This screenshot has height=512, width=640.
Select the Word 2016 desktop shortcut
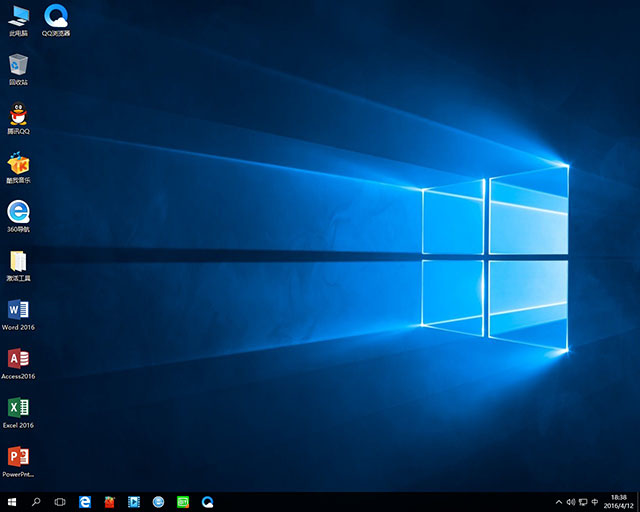tap(18, 310)
